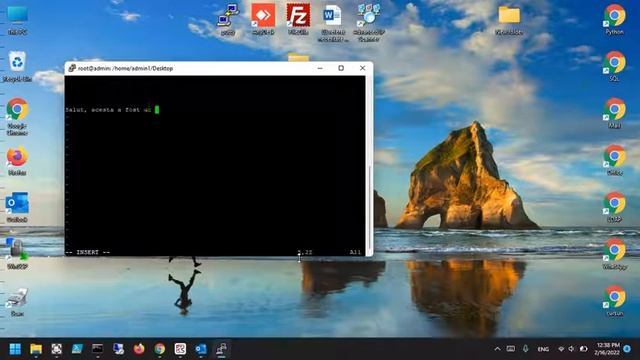The width and height of the screenshot is (640, 360).
Task: Open the Word document on the desktop
Action: (333, 22)
